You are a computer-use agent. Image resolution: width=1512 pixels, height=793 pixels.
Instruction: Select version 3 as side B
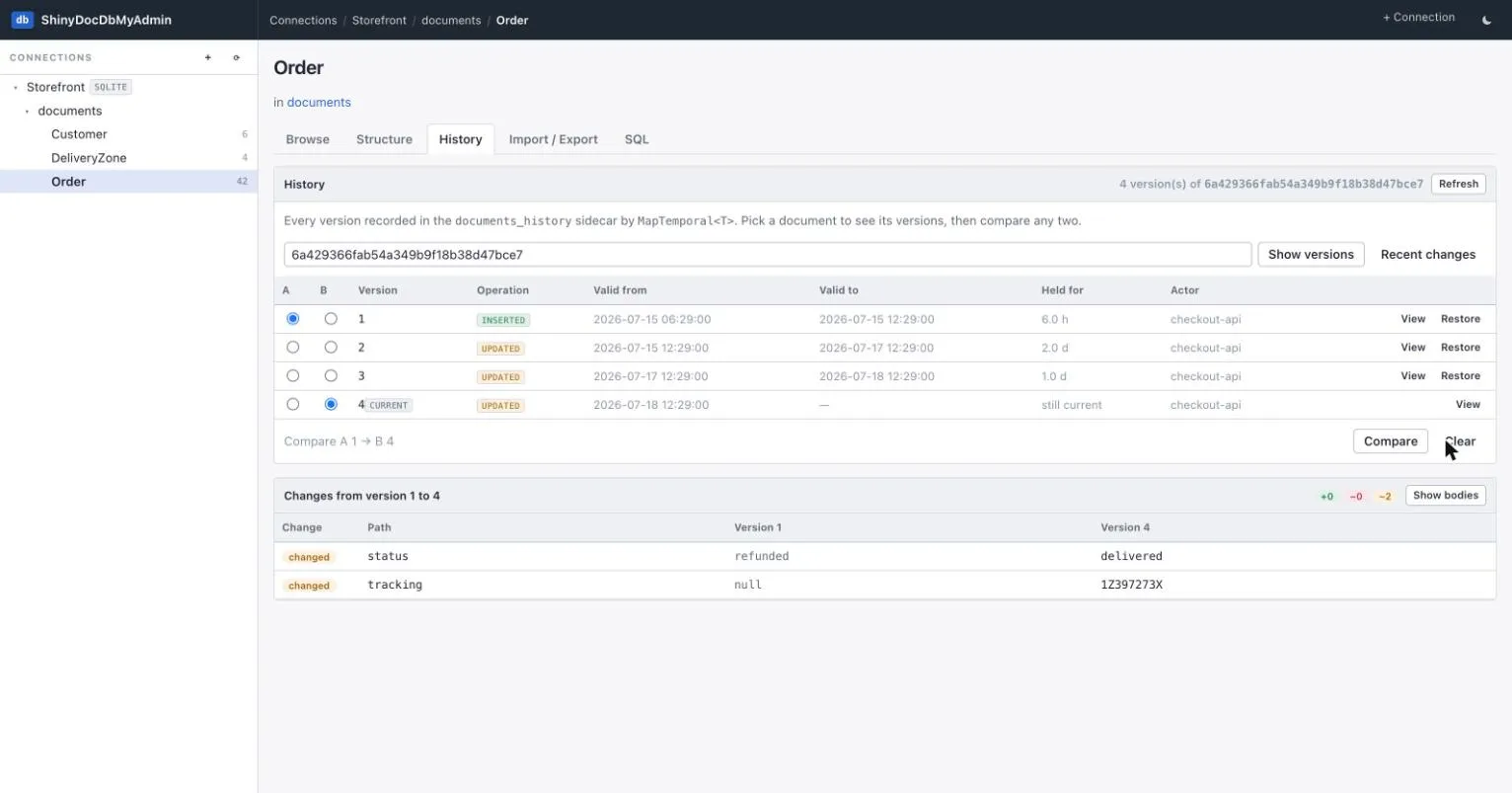tap(331, 376)
